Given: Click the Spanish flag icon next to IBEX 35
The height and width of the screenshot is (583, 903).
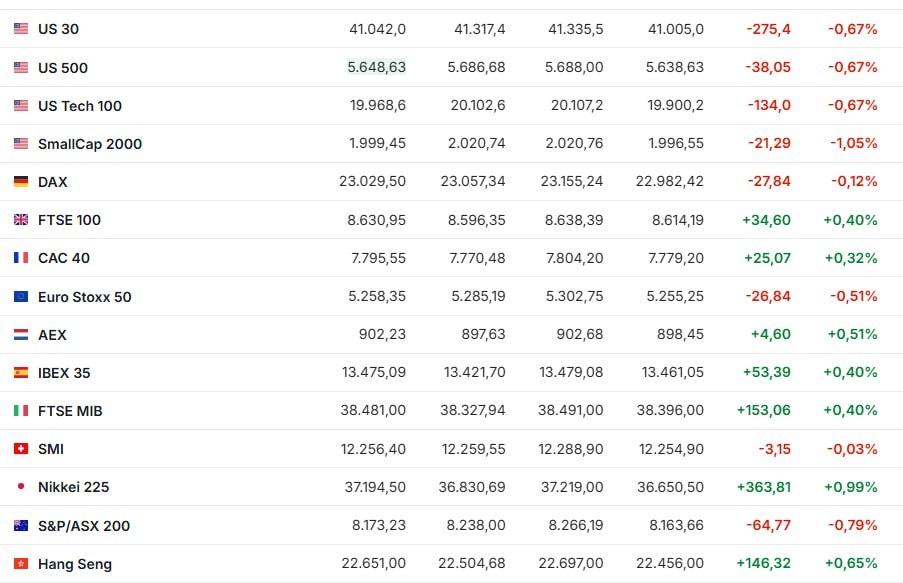Looking at the screenshot, I should tap(21, 373).
